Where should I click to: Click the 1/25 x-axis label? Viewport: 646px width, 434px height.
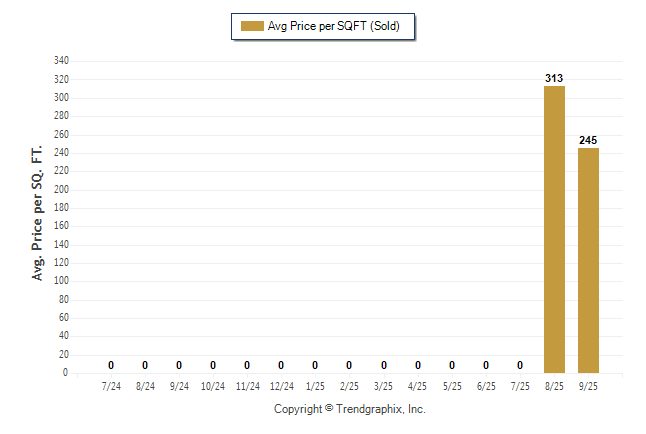pos(315,386)
